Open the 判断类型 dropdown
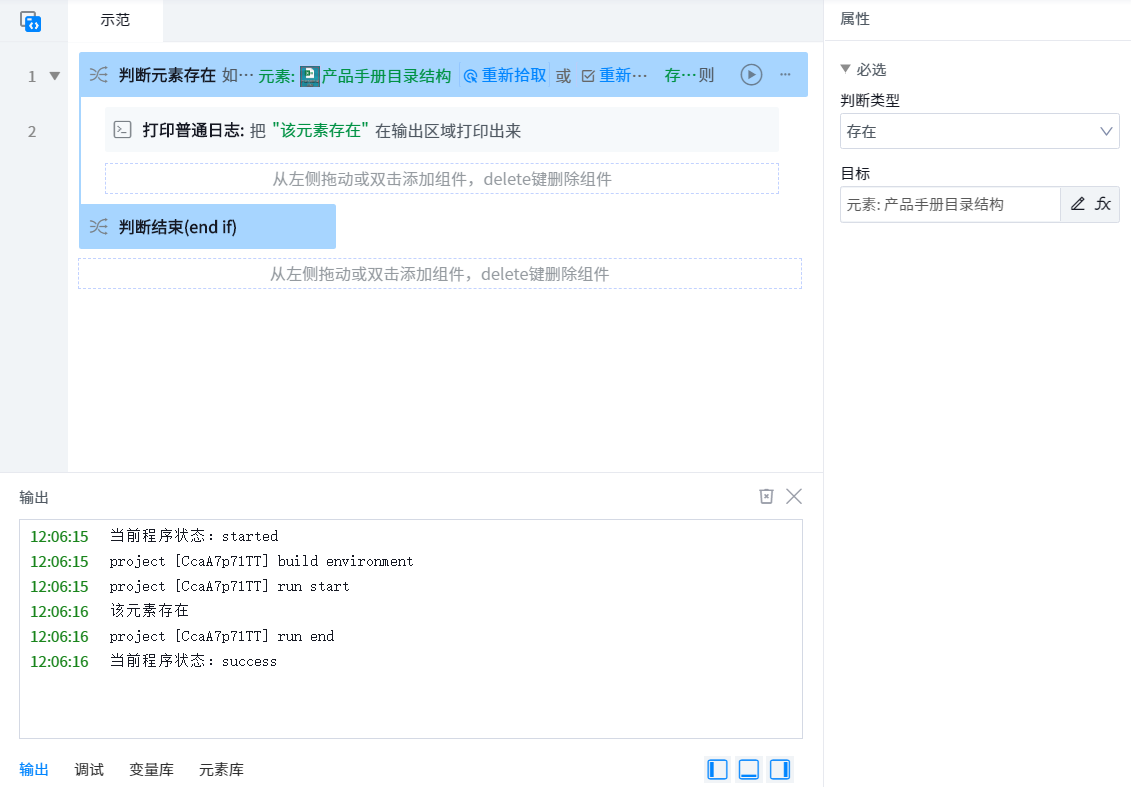Screen dimensions: 1131x787 coord(979,131)
